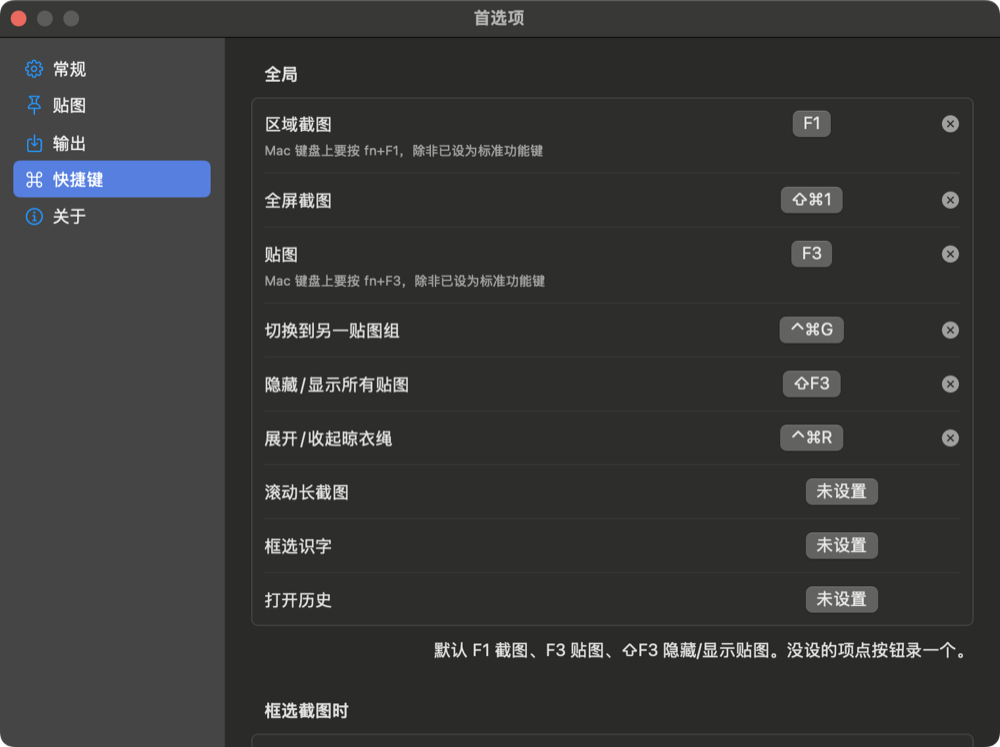The height and width of the screenshot is (747, 1000).
Task: Open the 常规 general settings tab
Action: 112,69
